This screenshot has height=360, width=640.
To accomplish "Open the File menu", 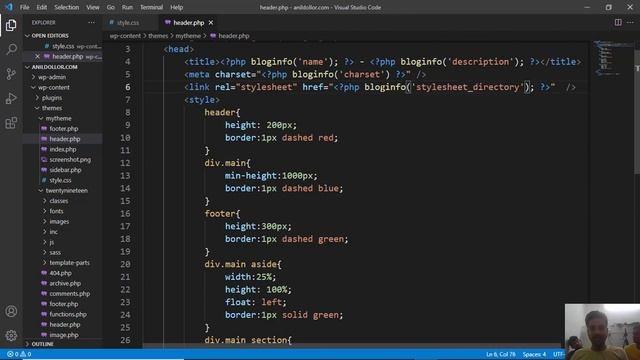I will [24, 7].
